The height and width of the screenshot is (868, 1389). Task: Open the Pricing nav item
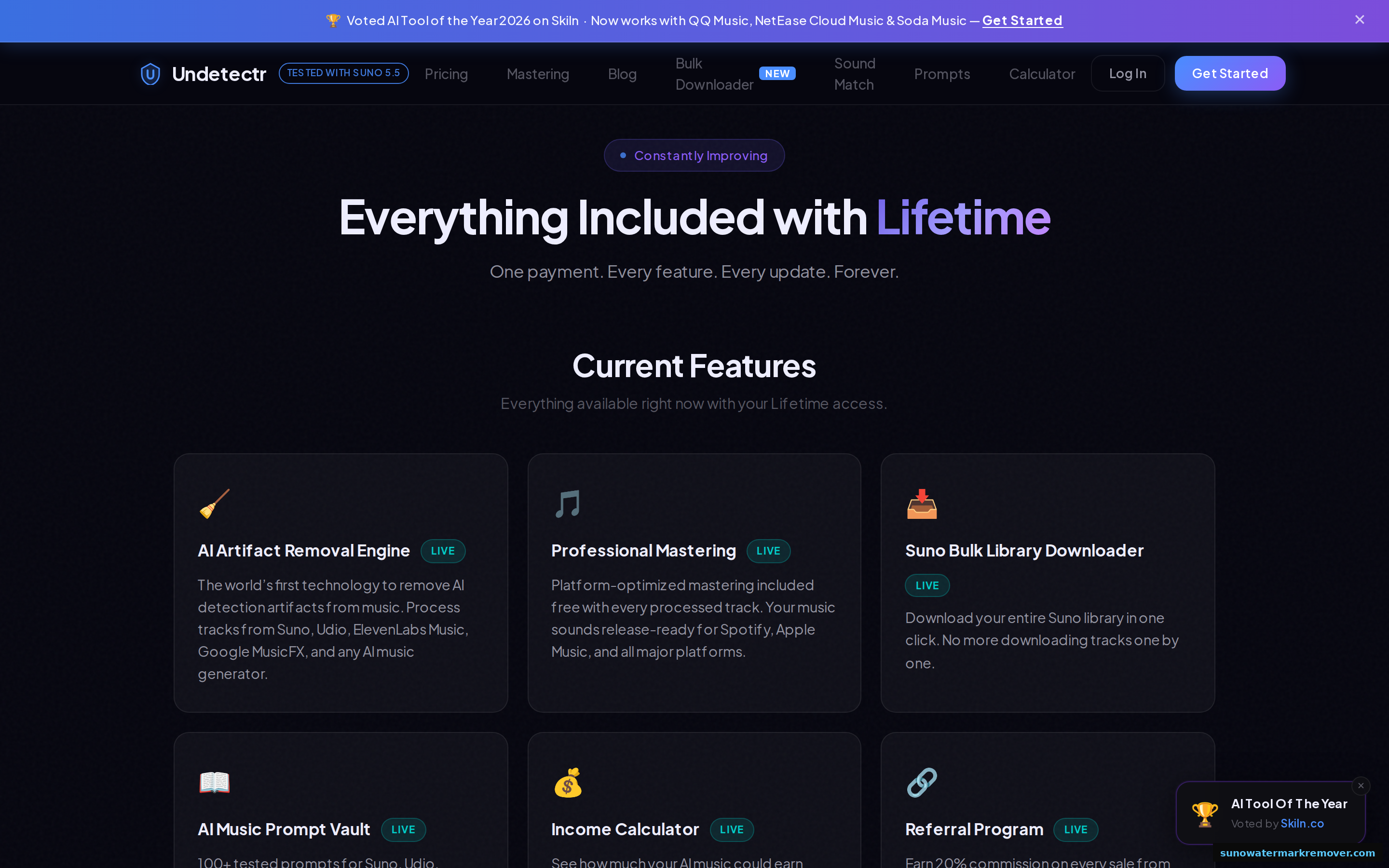446,74
